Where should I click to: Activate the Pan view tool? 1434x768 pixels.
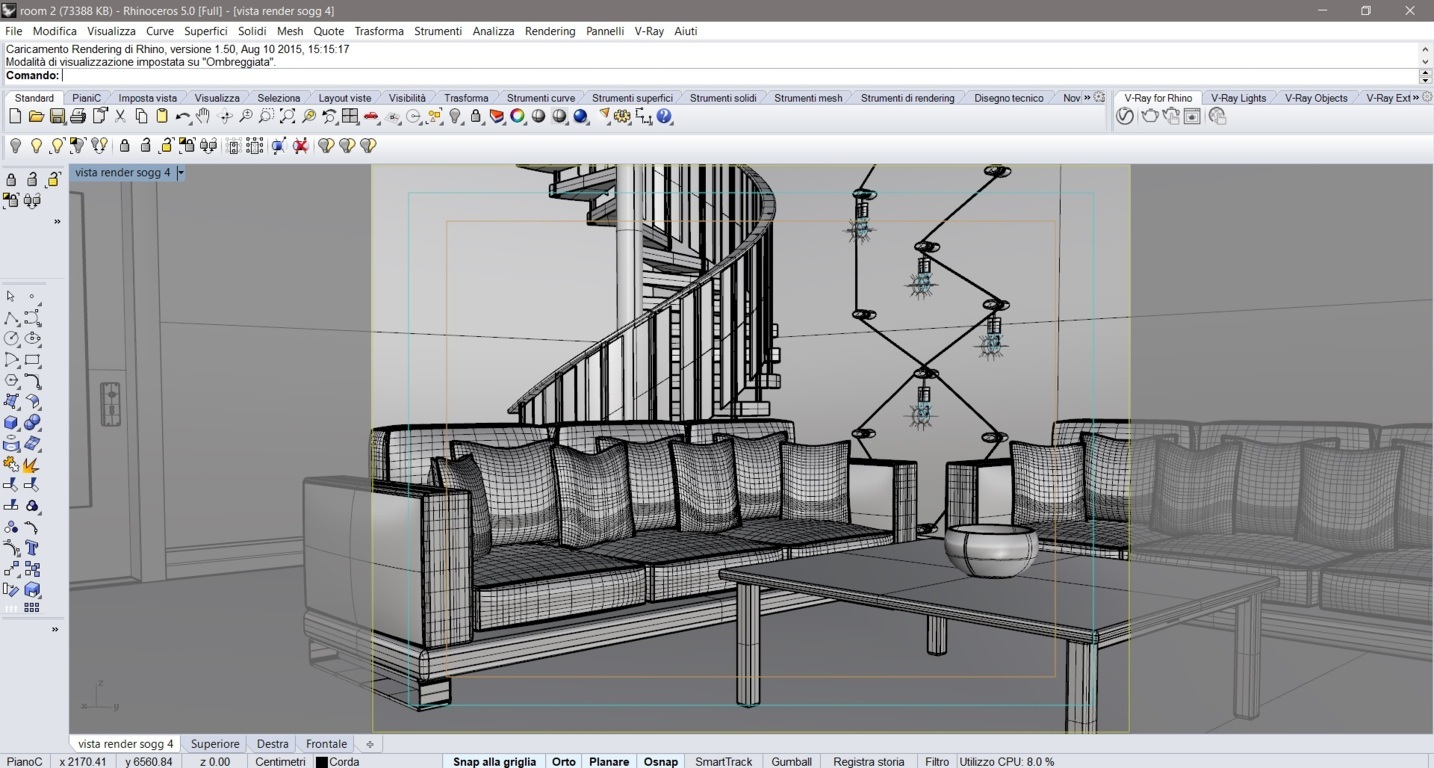(x=204, y=116)
